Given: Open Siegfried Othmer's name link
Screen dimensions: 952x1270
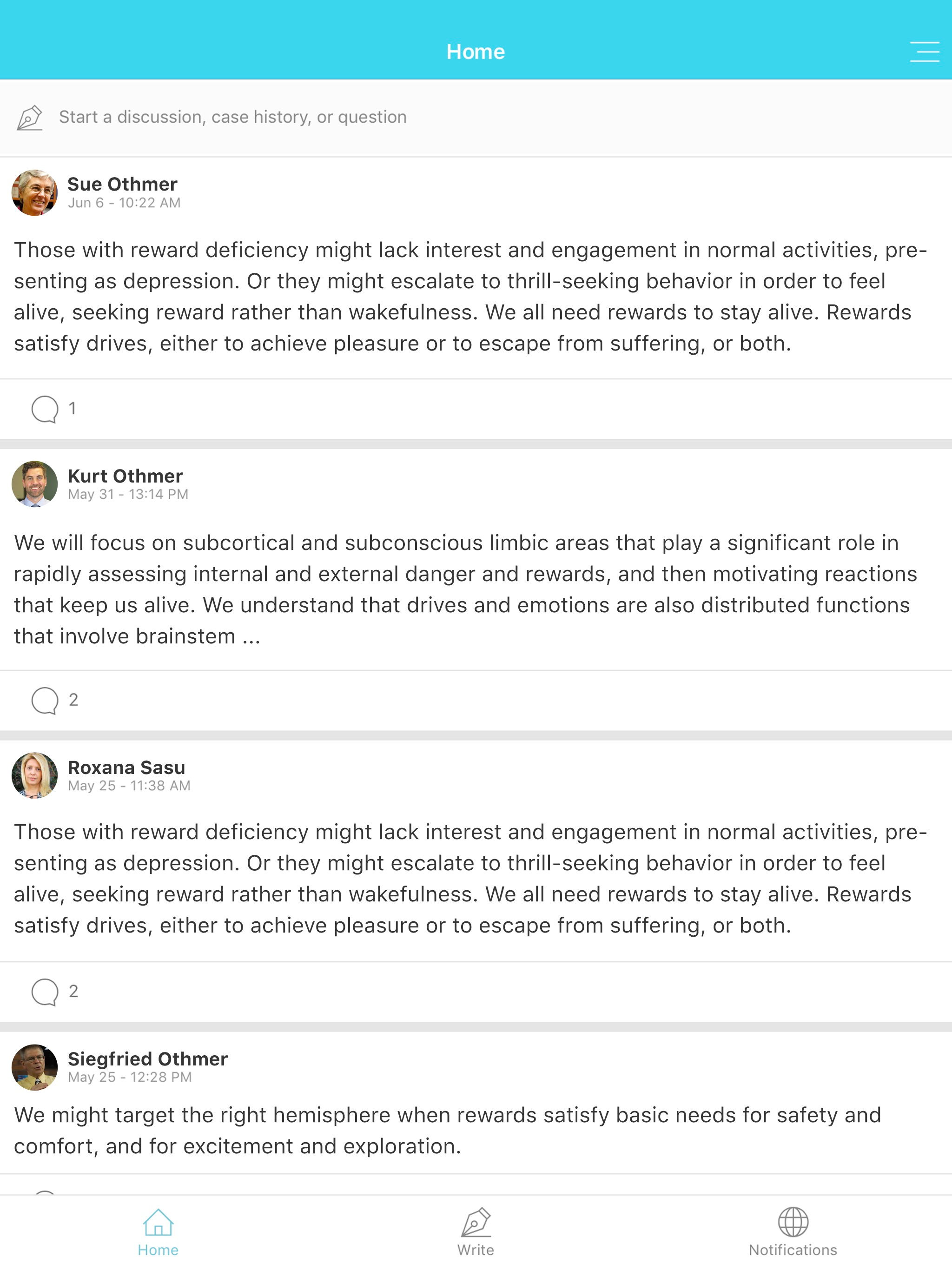Looking at the screenshot, I should pos(147,1058).
